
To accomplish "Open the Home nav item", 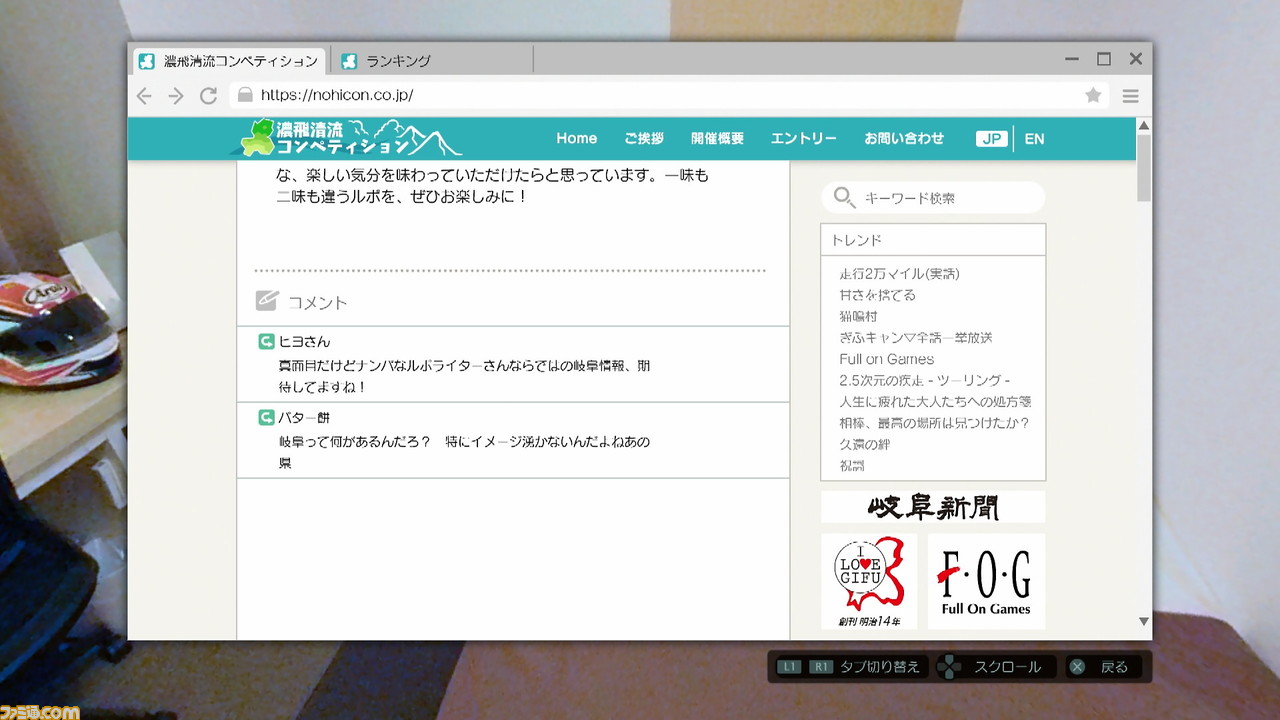I will pyautogui.click(x=576, y=139).
